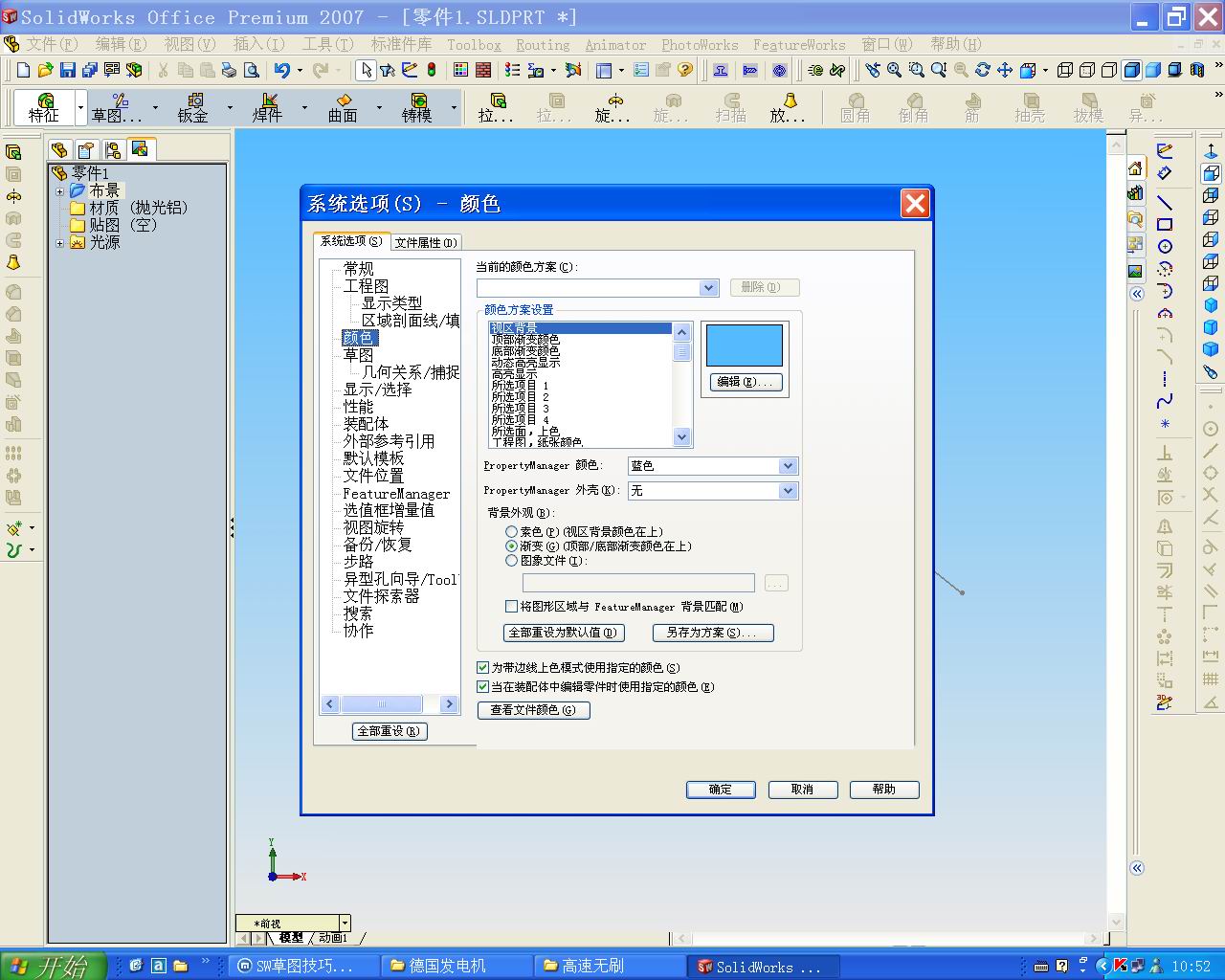The height and width of the screenshot is (980, 1225).
Task: Select the Zoom to Area tool
Action: click(916, 70)
